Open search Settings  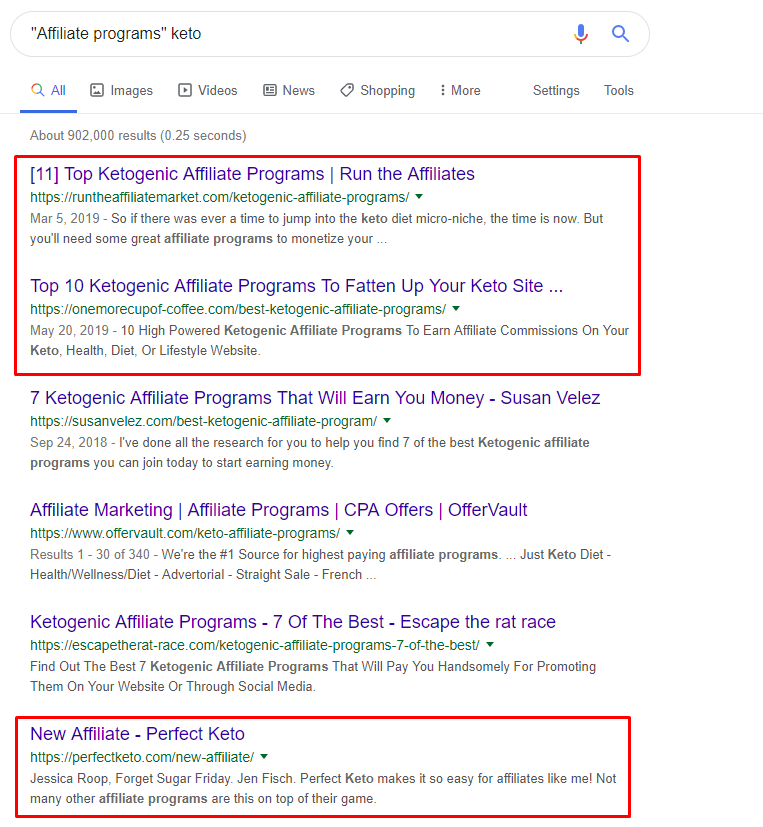tap(556, 91)
